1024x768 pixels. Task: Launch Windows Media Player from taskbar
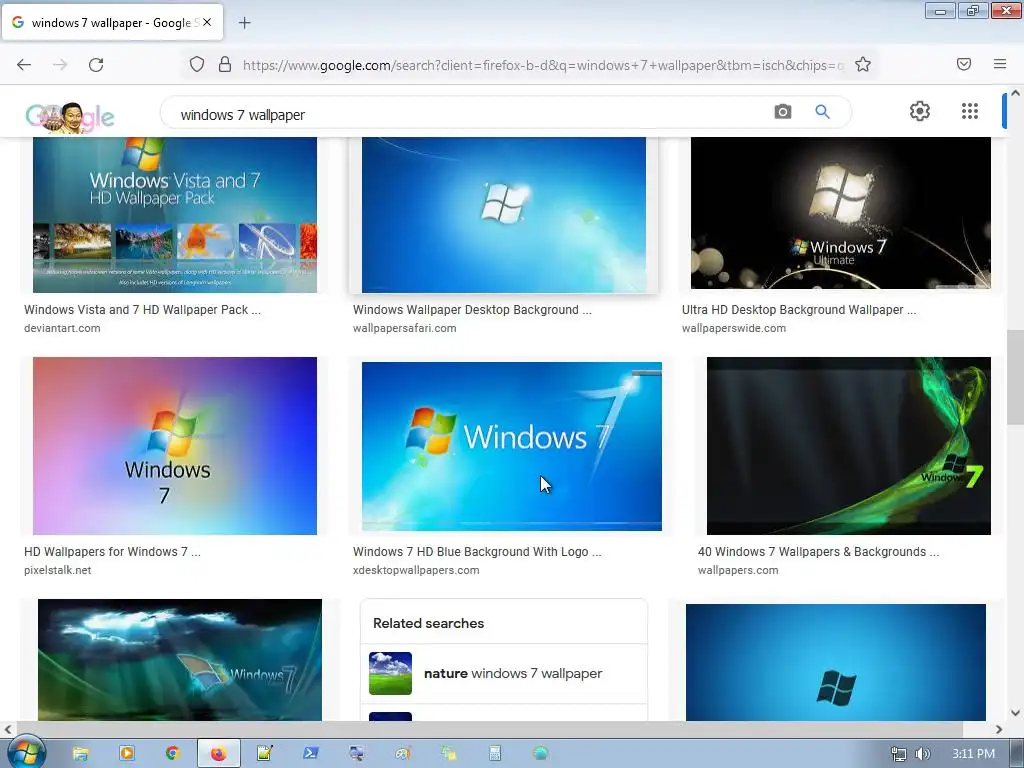click(x=127, y=753)
